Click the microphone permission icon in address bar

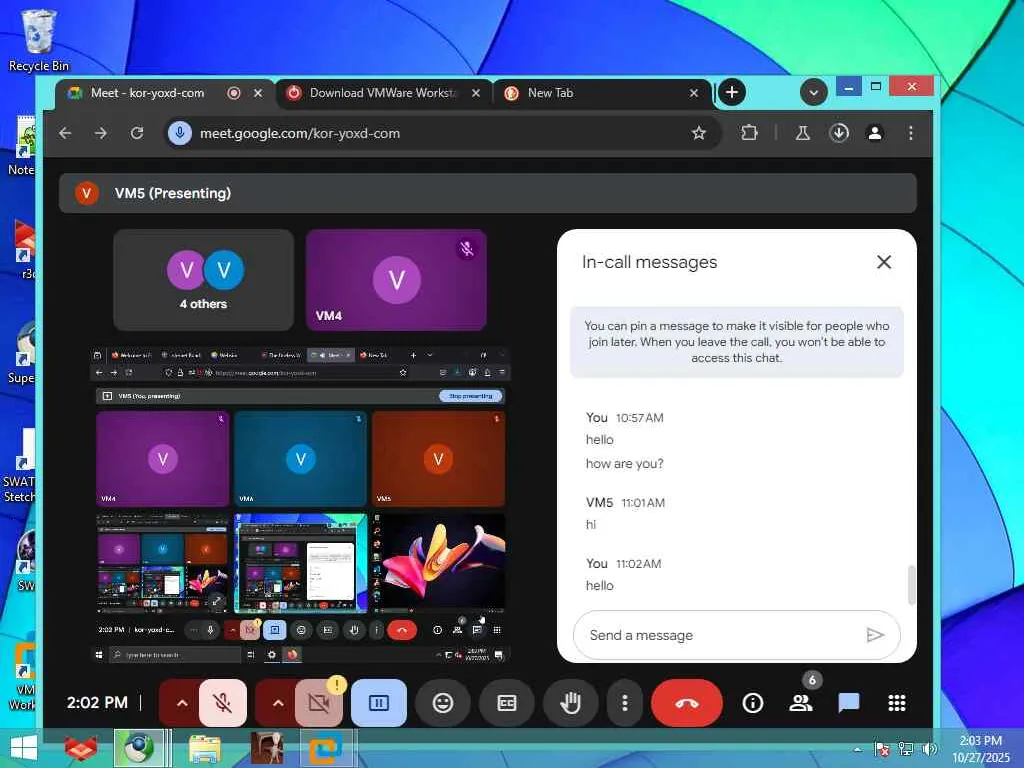180,133
